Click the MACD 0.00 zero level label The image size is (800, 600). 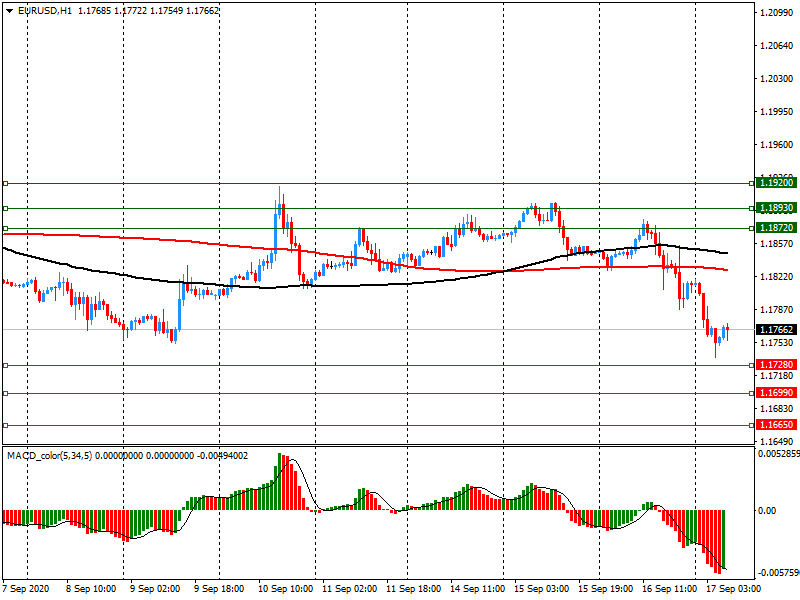[x=768, y=511]
